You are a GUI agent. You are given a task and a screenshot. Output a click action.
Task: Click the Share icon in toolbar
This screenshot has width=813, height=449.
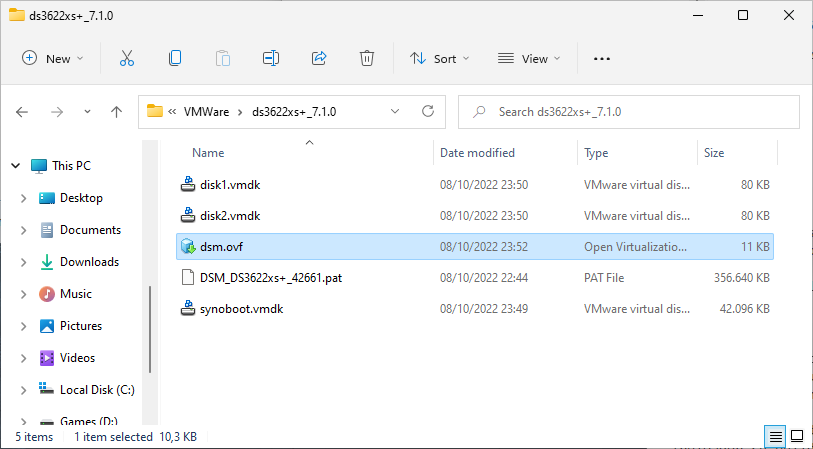click(x=319, y=58)
